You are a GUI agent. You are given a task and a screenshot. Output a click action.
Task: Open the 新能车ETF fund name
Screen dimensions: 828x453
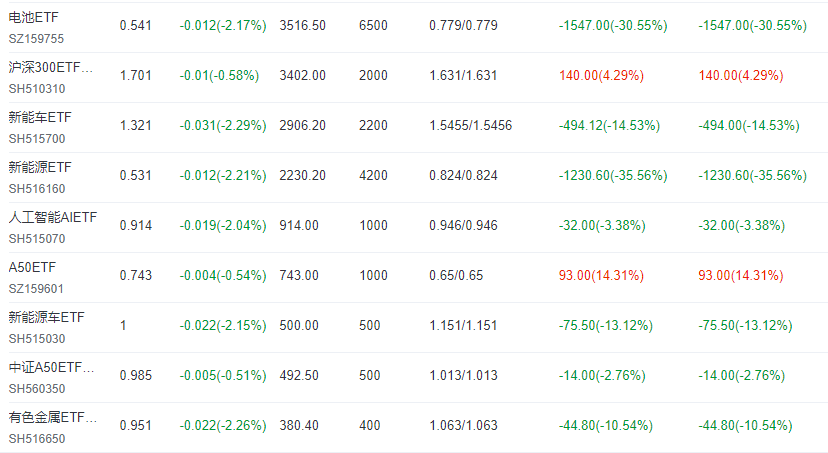point(40,117)
